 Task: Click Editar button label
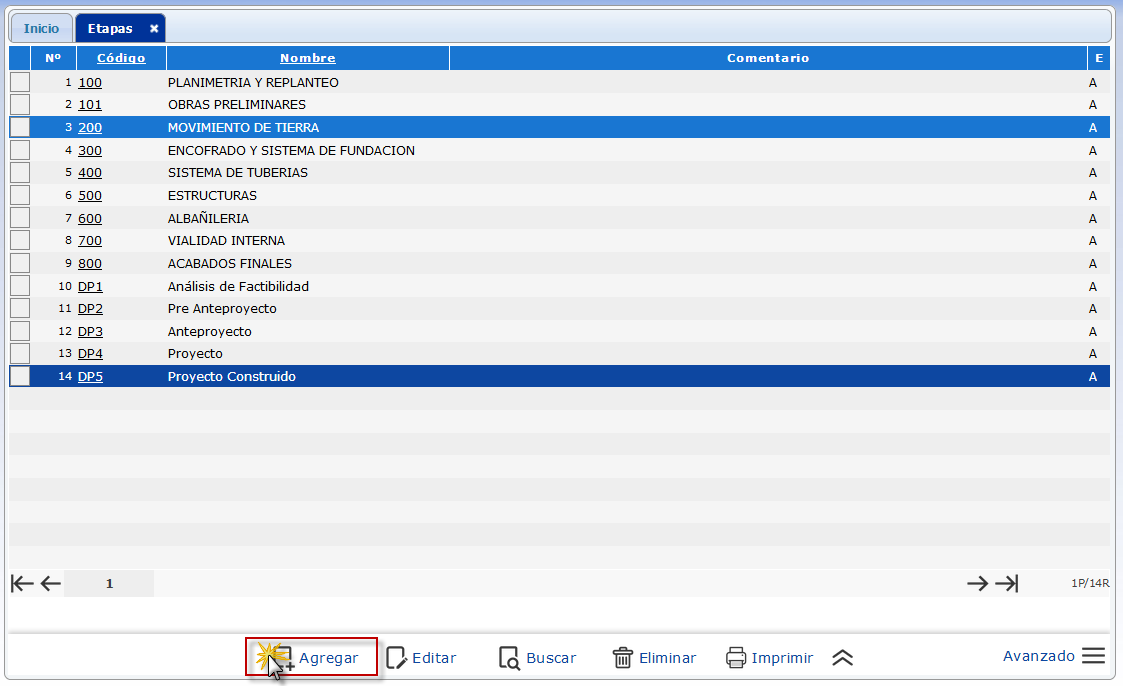(x=434, y=658)
